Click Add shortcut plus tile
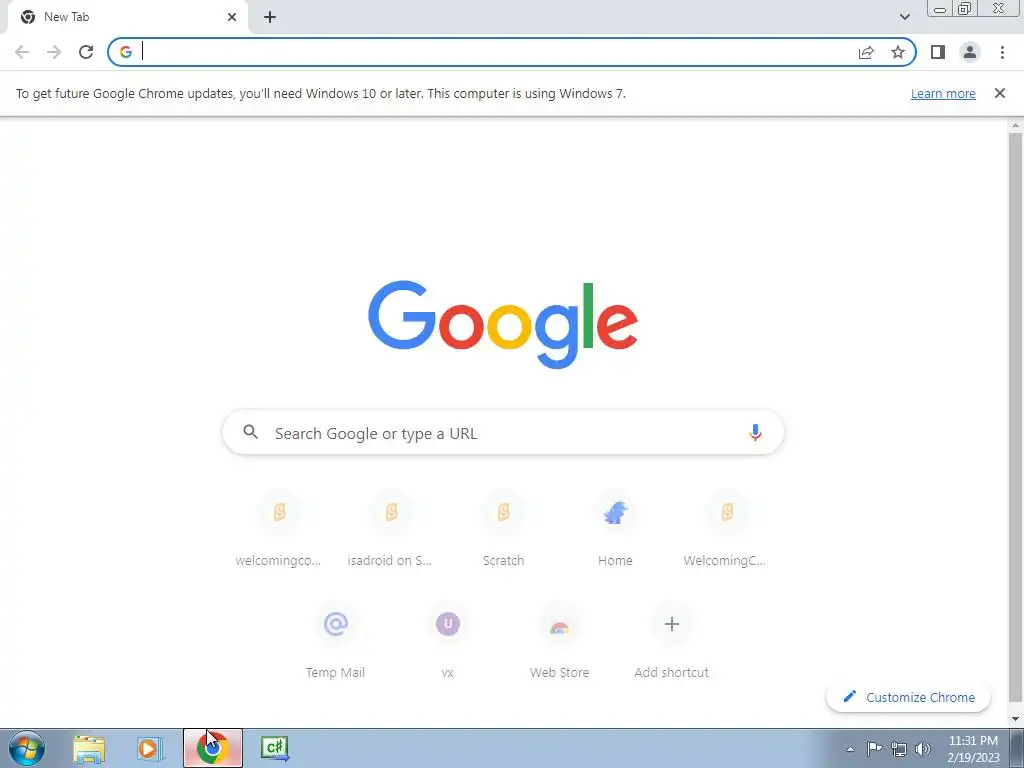Viewport: 1024px width, 768px height. click(671, 640)
